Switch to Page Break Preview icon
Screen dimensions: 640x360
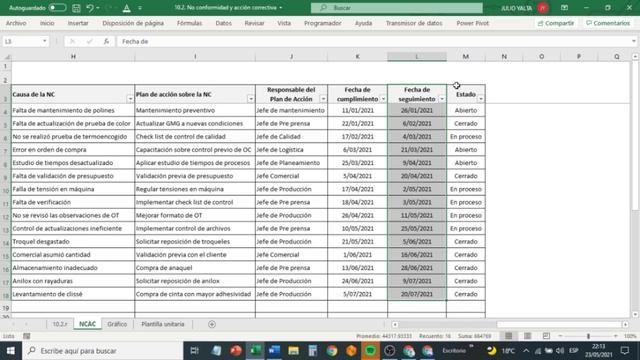click(x=546, y=336)
